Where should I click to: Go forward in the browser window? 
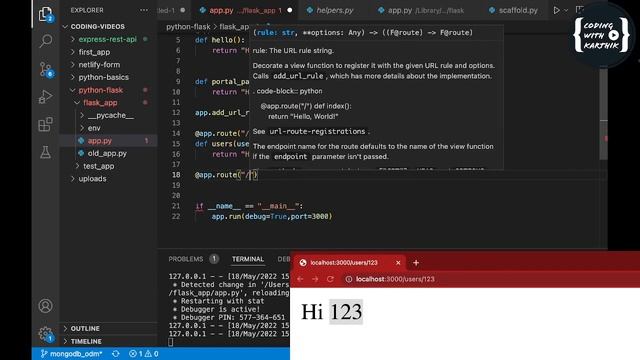315,279
